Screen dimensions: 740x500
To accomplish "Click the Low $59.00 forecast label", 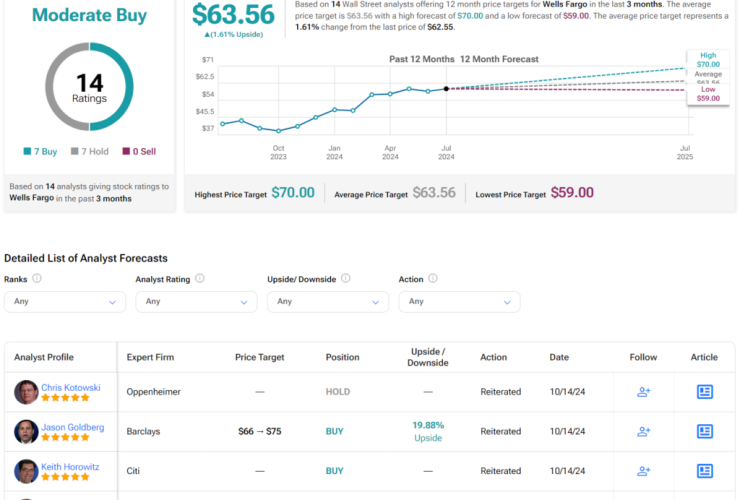I will (x=708, y=94).
